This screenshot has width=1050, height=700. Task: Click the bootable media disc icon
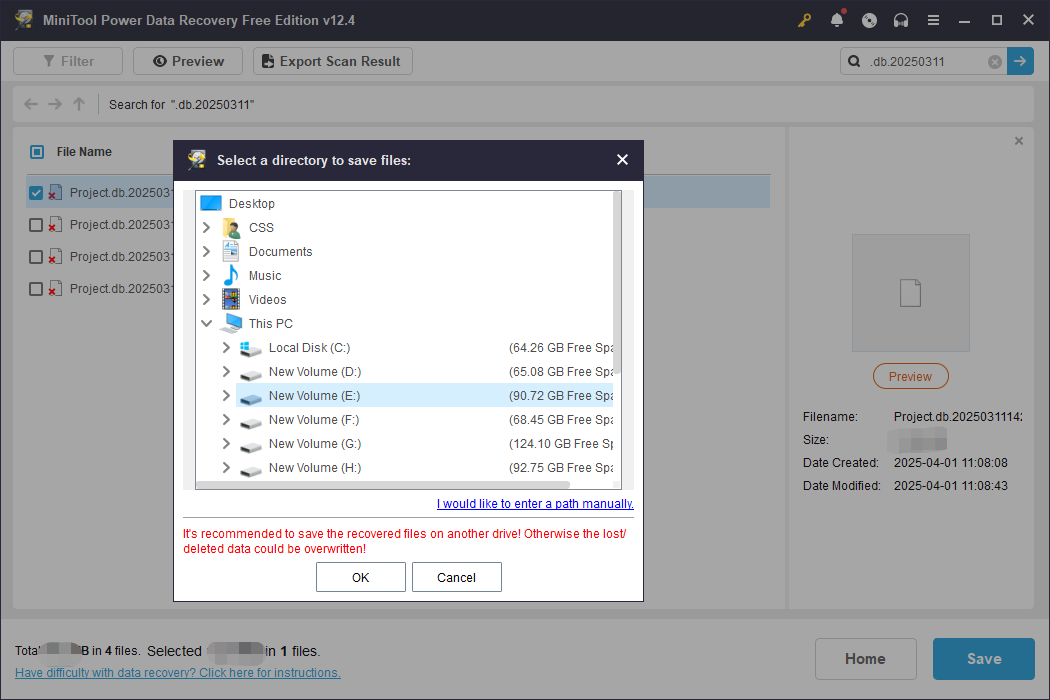pos(869,20)
